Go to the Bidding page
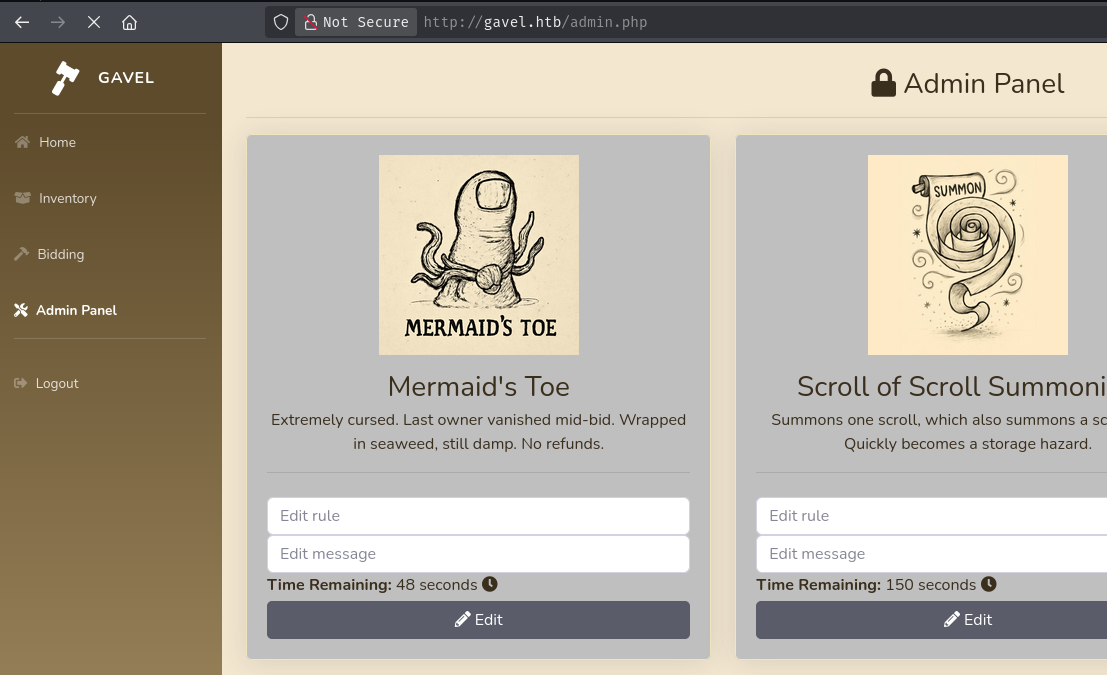Viewport: 1107px width, 675px height. point(60,254)
